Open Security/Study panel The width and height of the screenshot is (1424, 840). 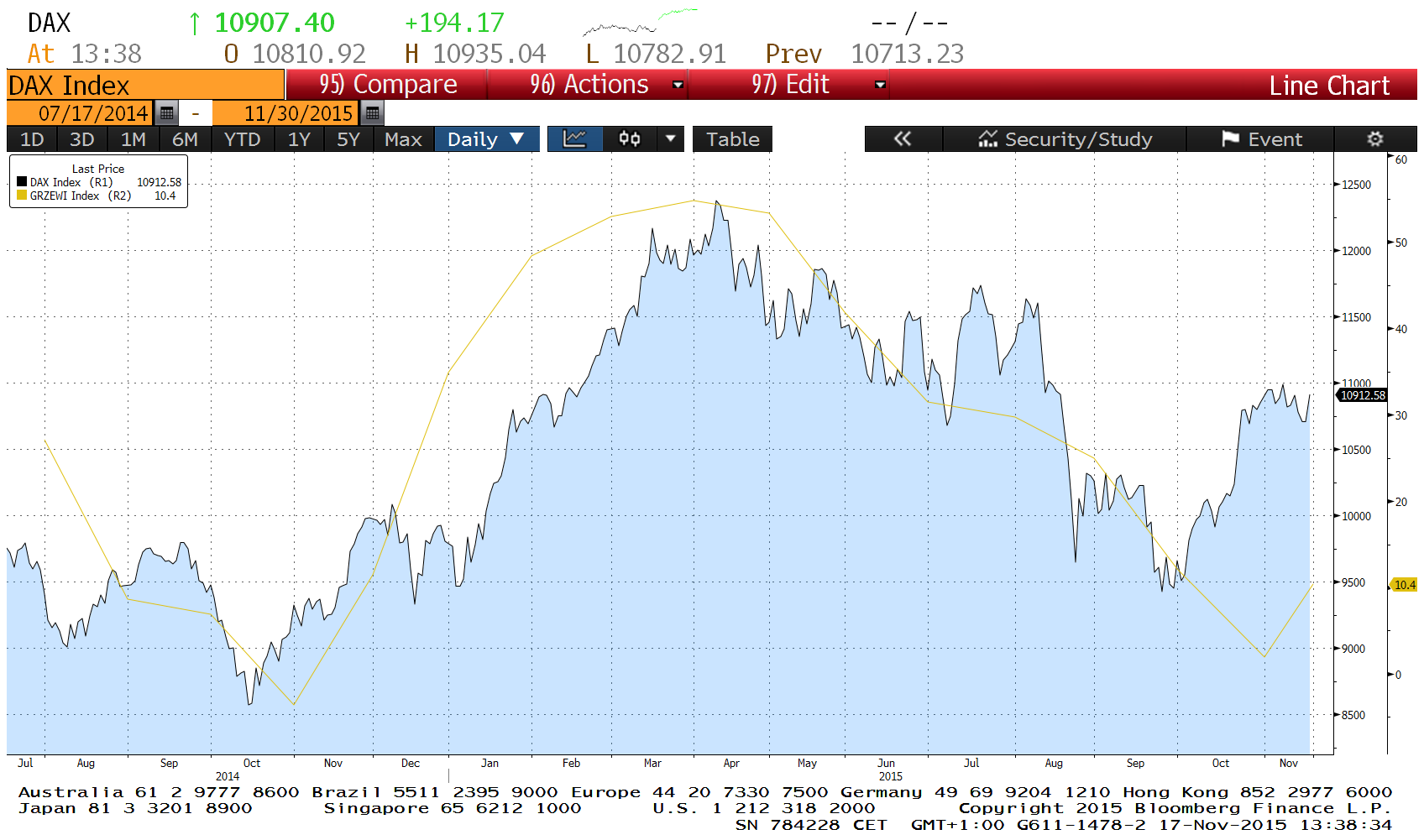1065,139
